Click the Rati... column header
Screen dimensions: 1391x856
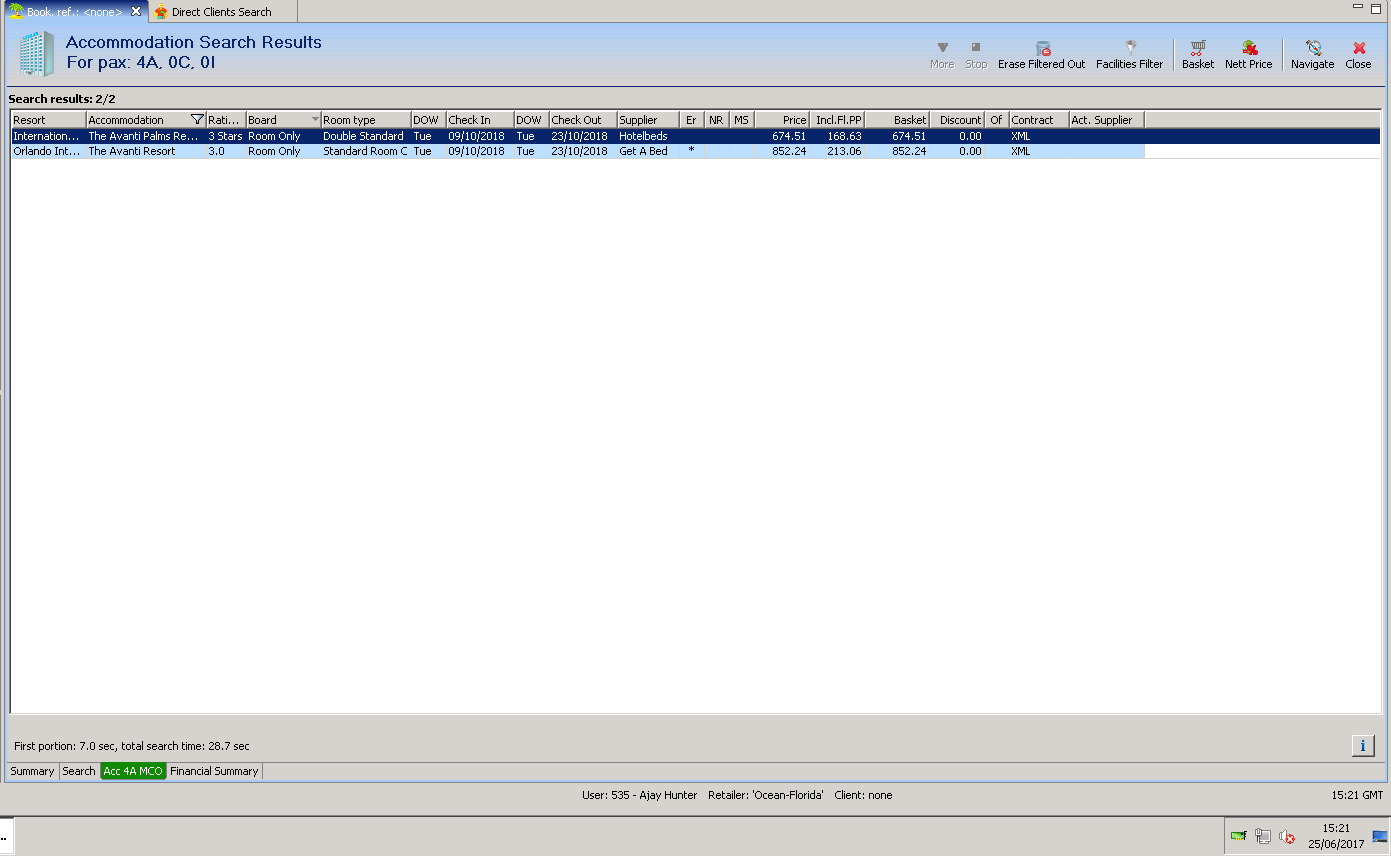(x=226, y=120)
